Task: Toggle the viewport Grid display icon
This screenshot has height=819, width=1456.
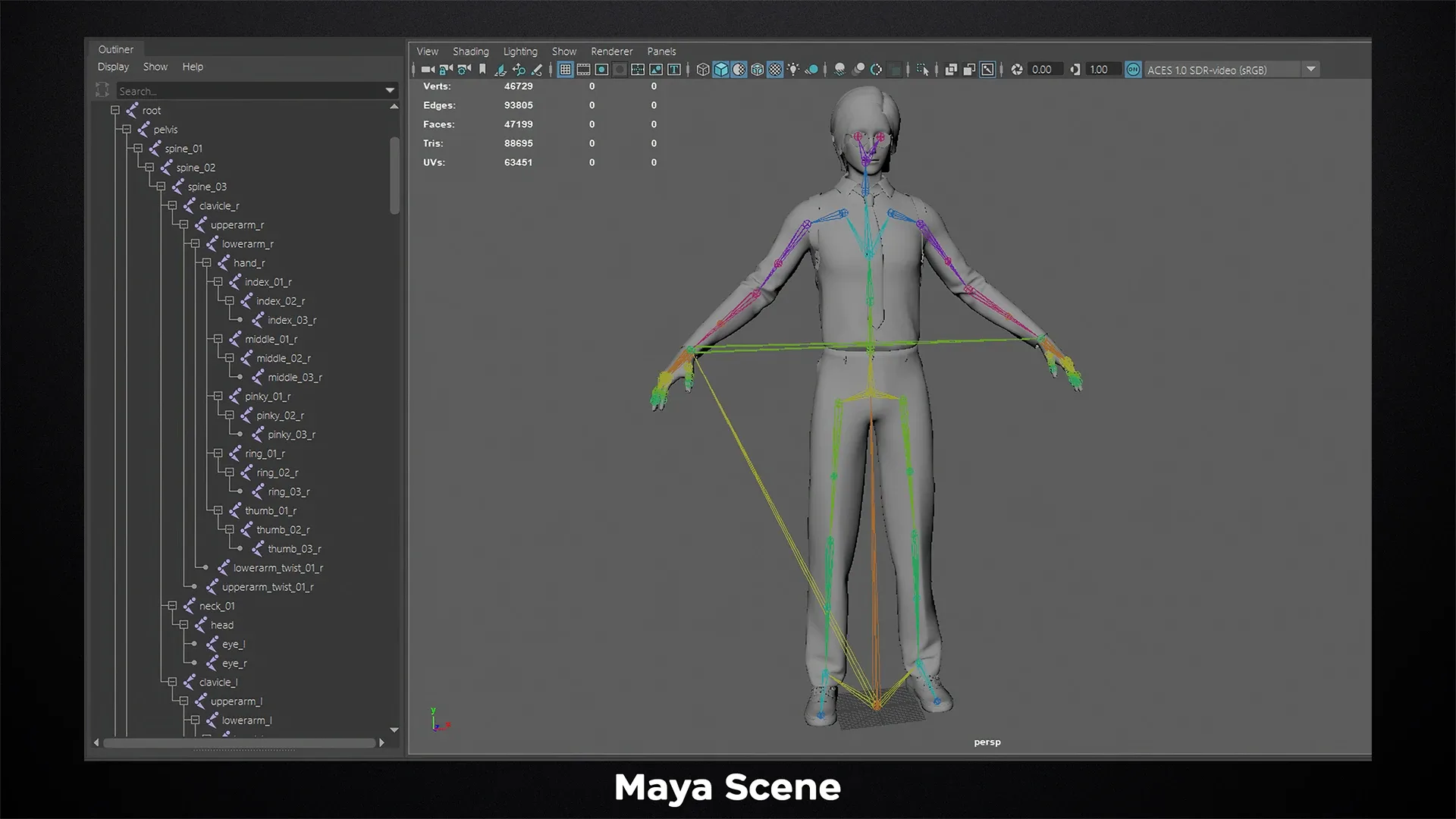Action: 565,70
